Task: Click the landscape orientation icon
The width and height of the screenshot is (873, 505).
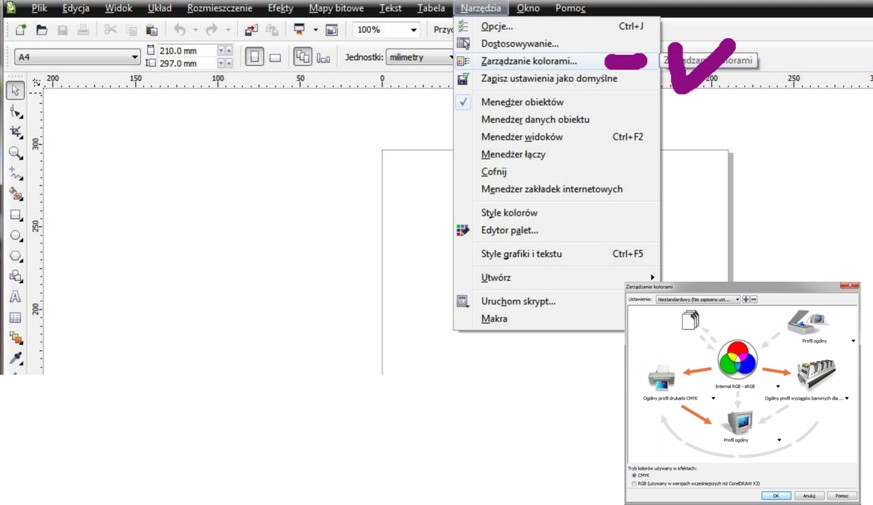Action: (275, 58)
